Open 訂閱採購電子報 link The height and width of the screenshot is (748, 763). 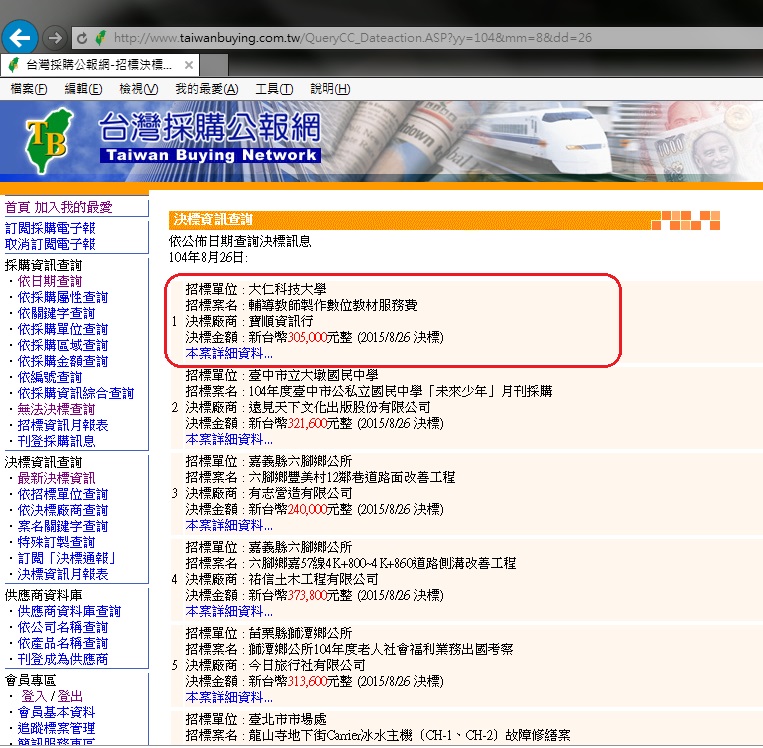(x=50, y=228)
